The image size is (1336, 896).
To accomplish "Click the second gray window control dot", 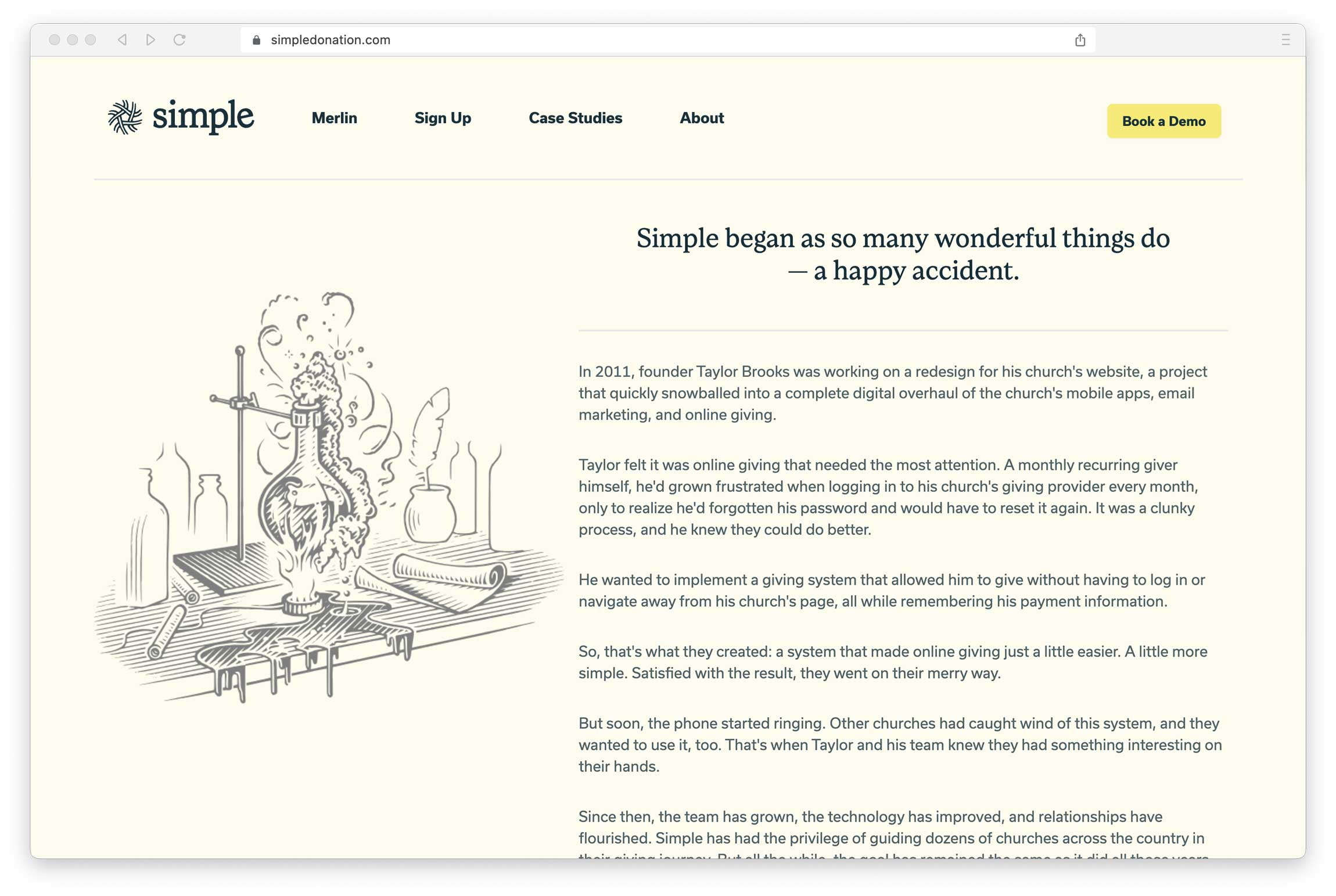I will [73, 39].
